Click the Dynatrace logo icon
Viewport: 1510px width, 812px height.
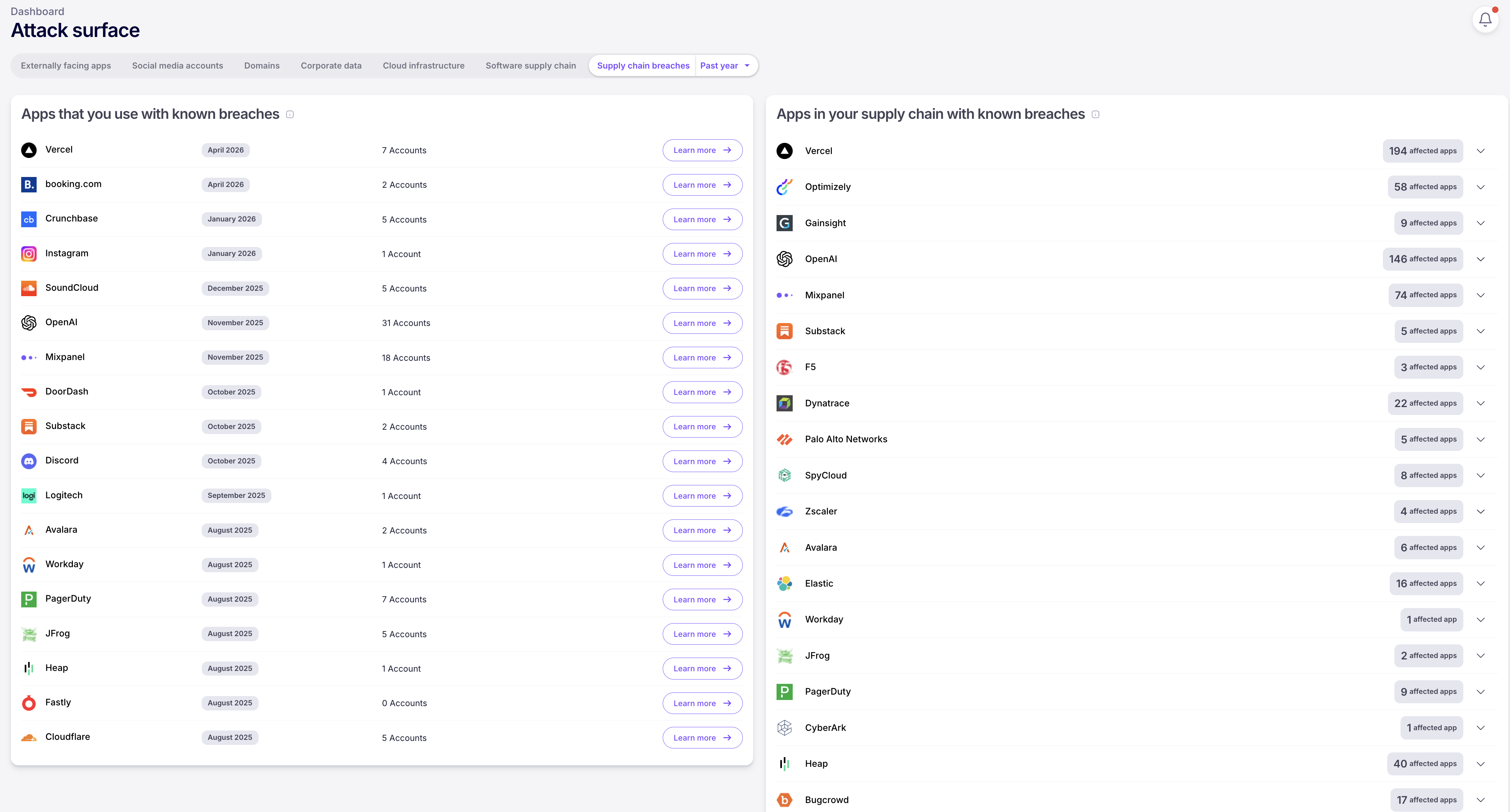tap(784, 403)
